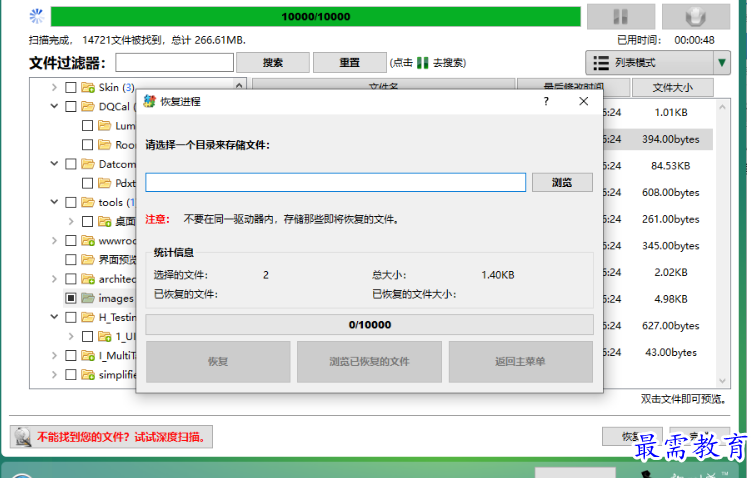Click the I_MultiT folder icon
The height and width of the screenshot is (478, 756).
pyautogui.click(x=88, y=355)
